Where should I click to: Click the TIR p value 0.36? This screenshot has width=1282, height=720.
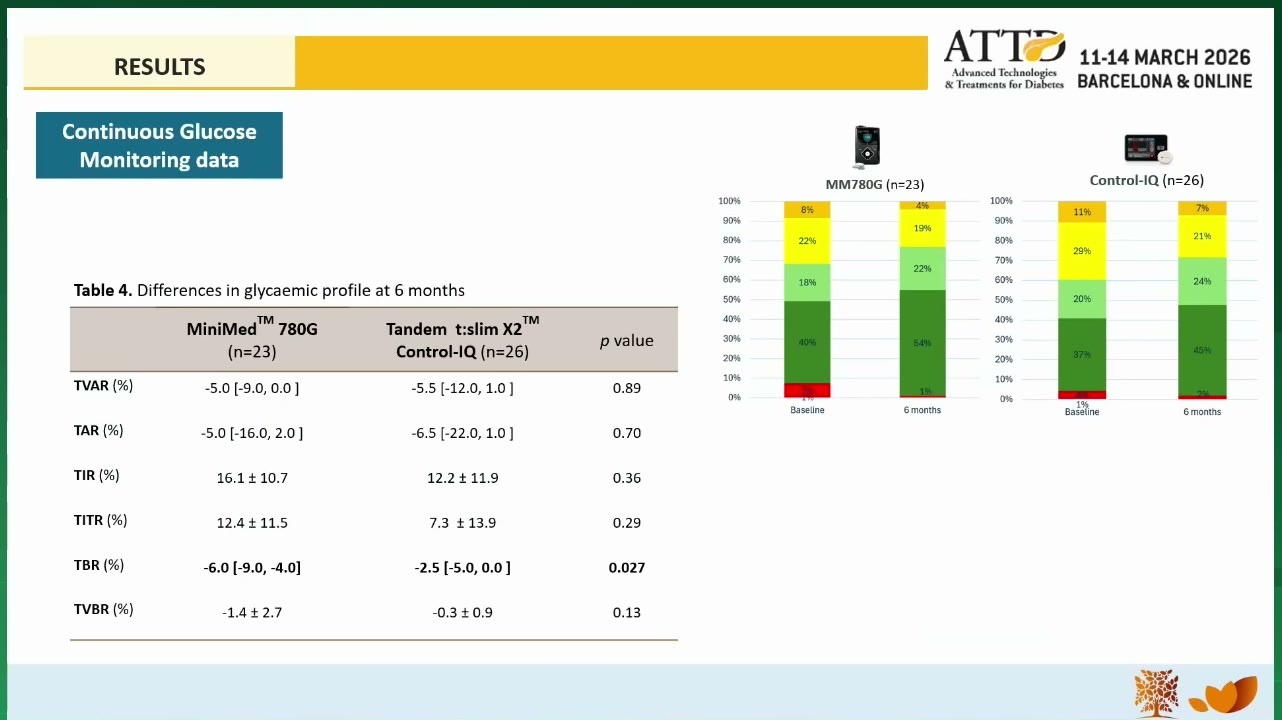pos(627,478)
